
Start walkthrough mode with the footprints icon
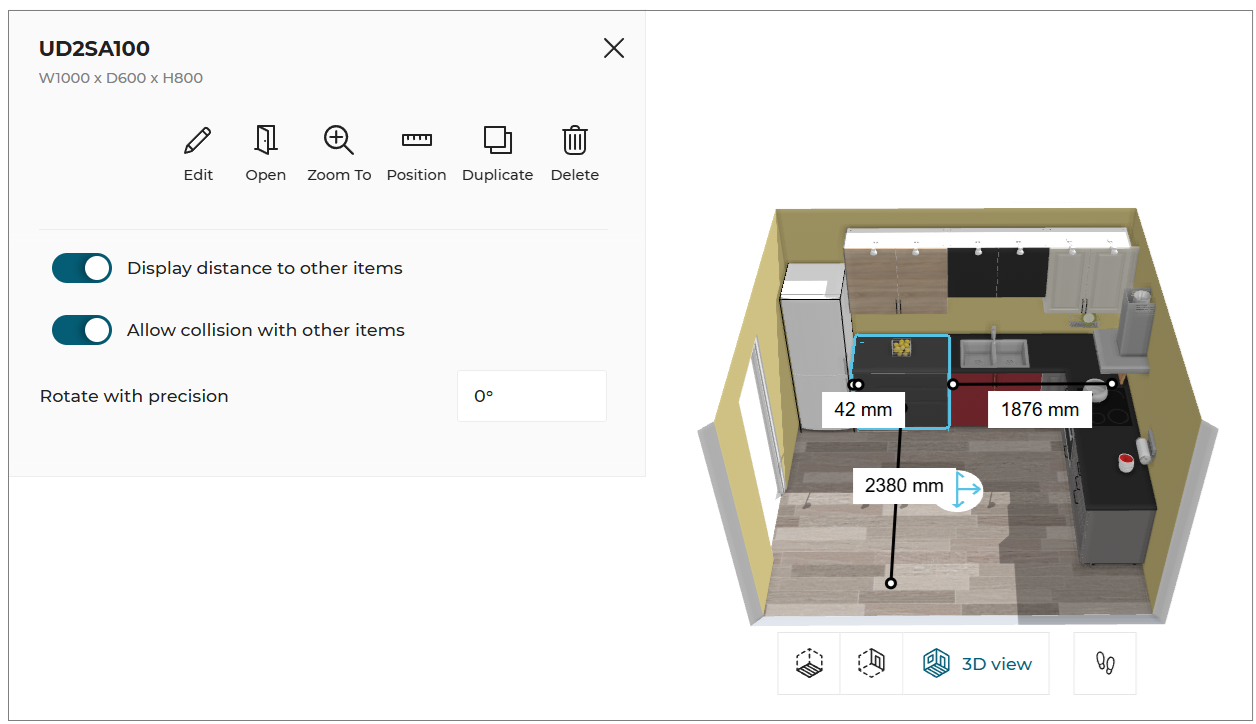[x=1104, y=662]
